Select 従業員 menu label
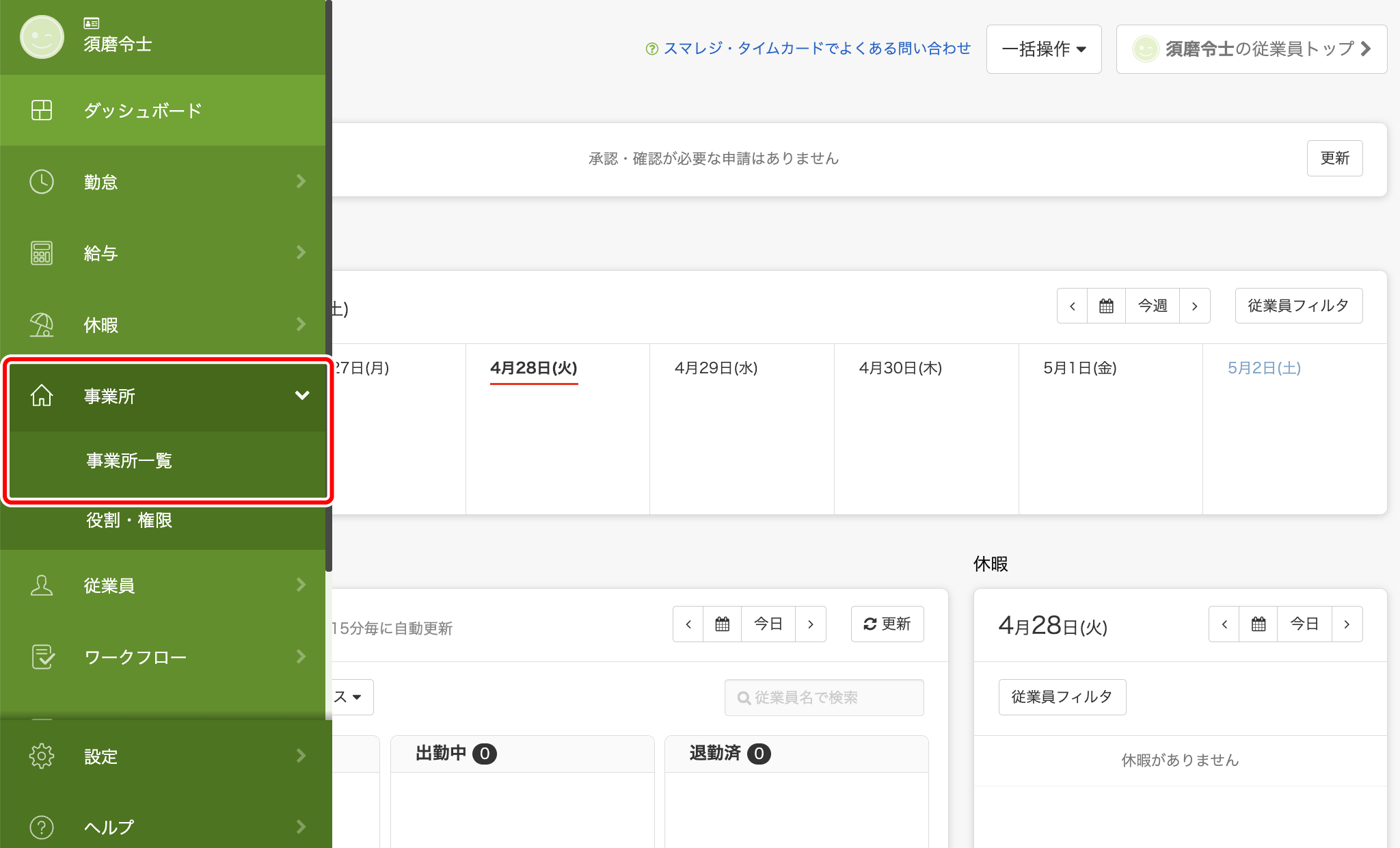Image resolution: width=1400 pixels, height=848 pixels. (x=109, y=585)
